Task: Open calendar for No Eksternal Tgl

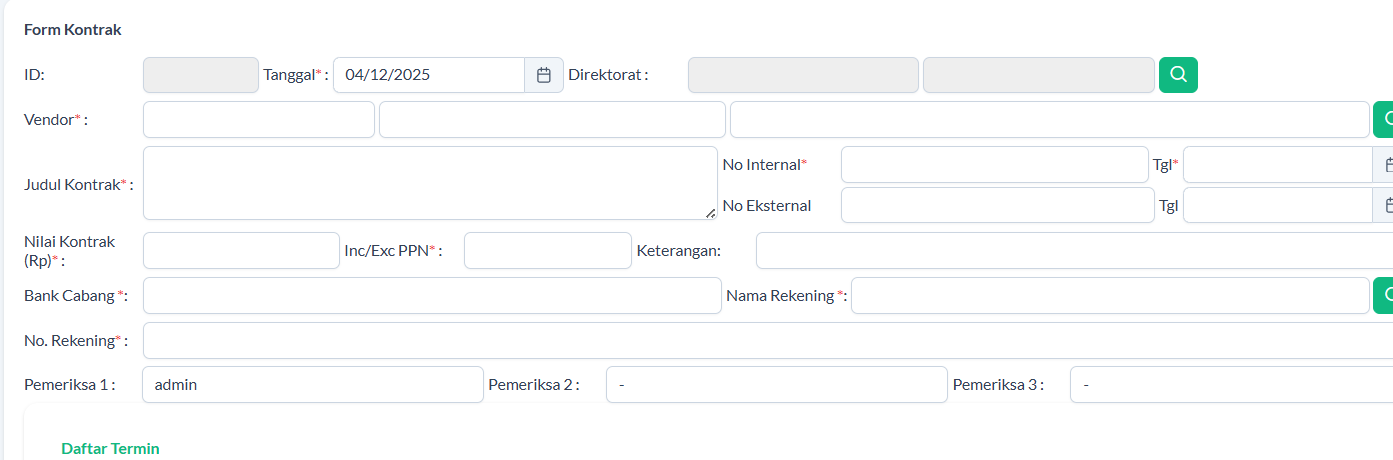Action: pyautogui.click(x=1386, y=205)
